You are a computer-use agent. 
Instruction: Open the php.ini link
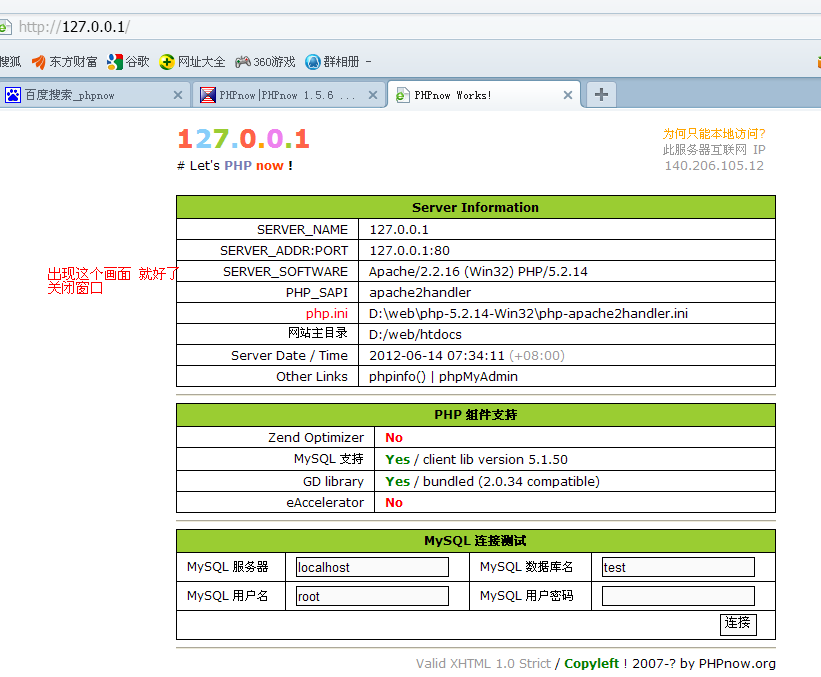pos(327,313)
